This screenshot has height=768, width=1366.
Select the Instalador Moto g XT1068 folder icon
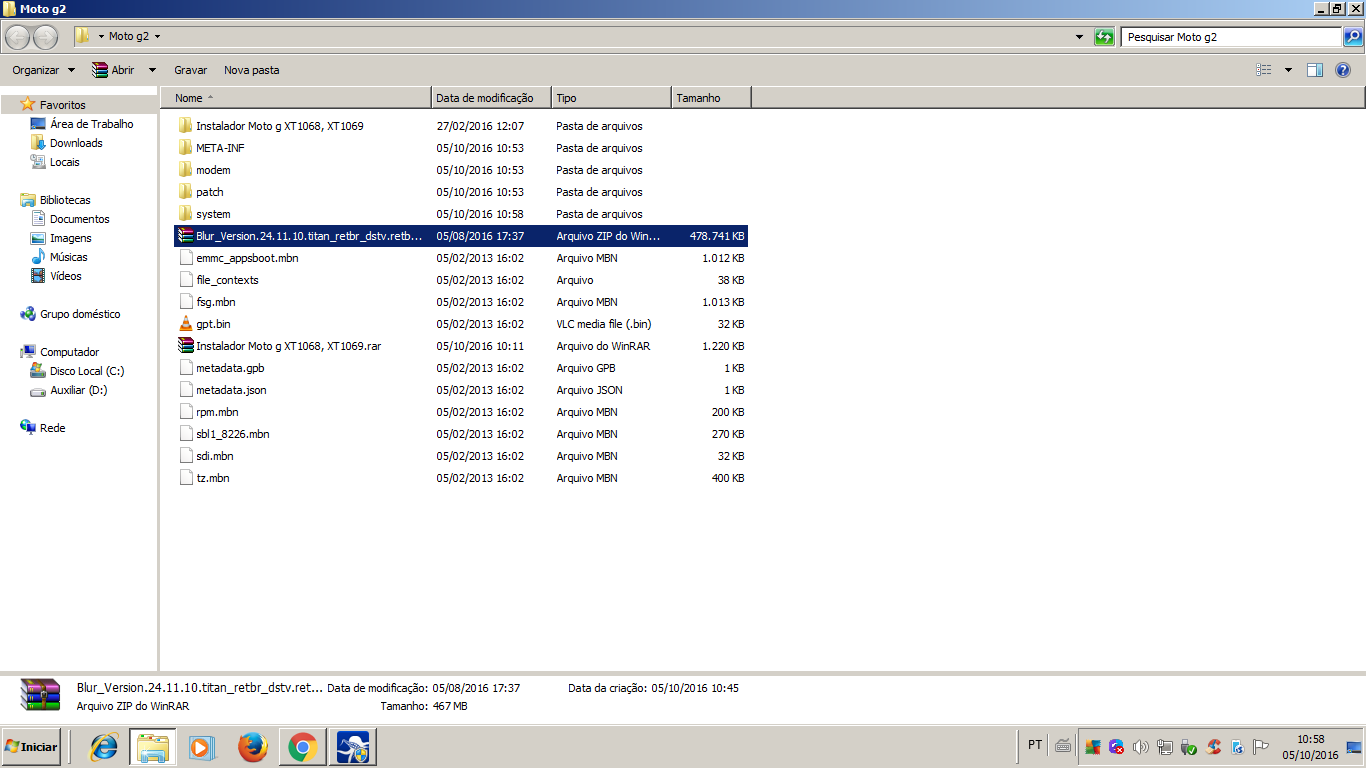click(x=185, y=126)
